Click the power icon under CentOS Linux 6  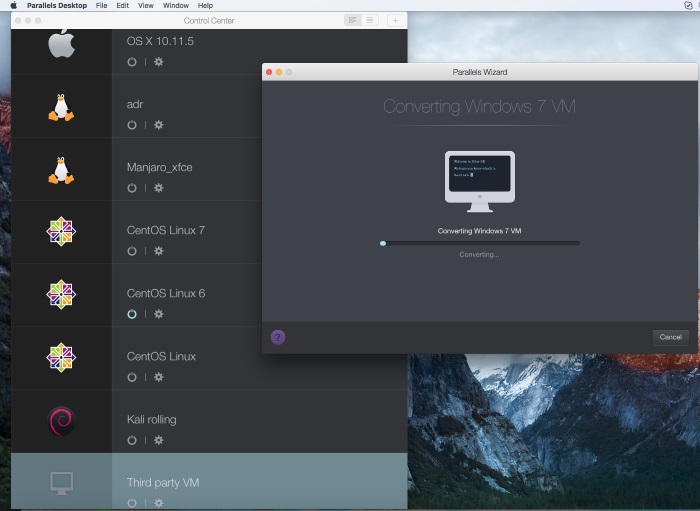pos(132,314)
